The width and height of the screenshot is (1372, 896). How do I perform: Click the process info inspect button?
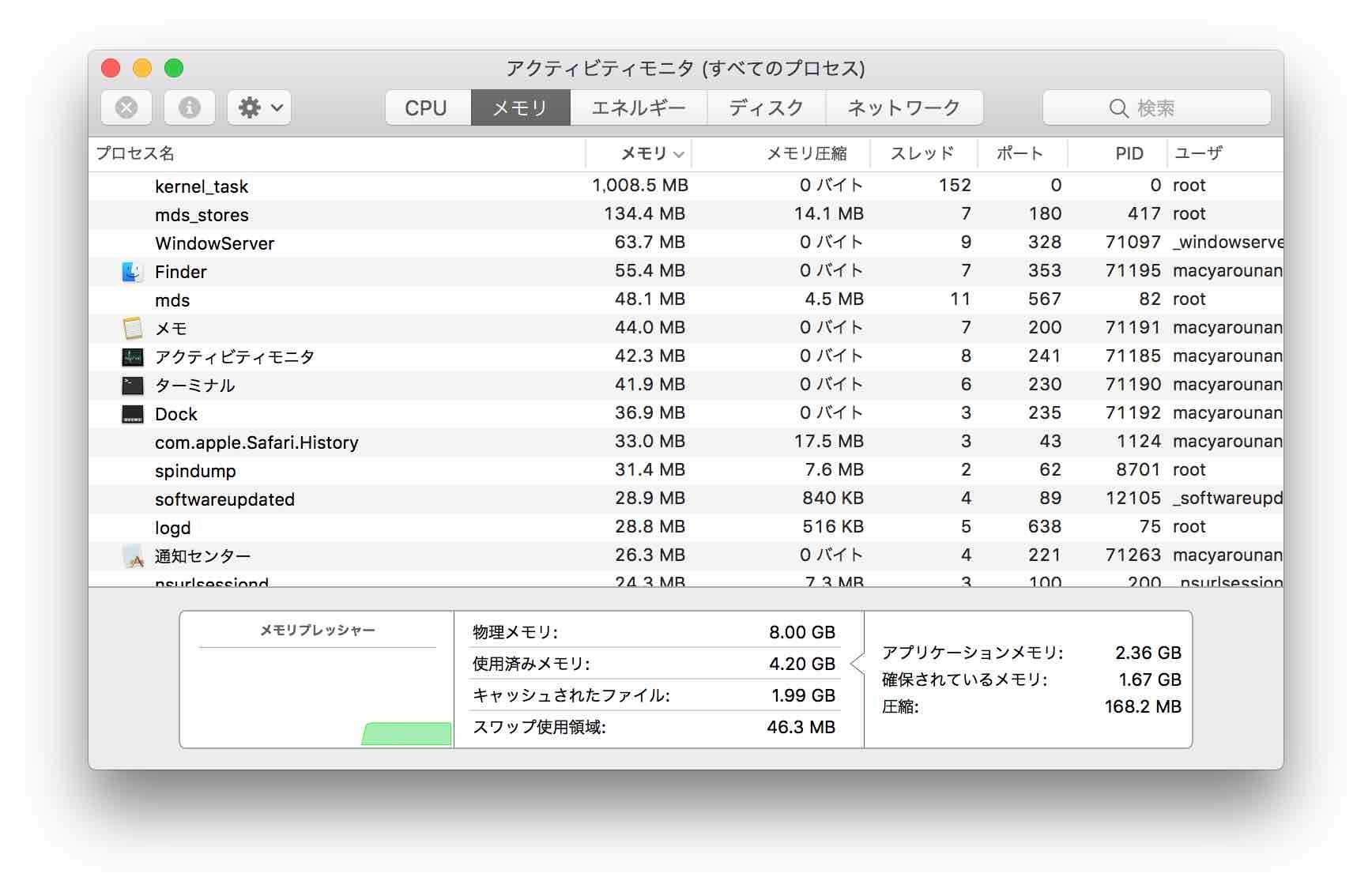[190, 107]
